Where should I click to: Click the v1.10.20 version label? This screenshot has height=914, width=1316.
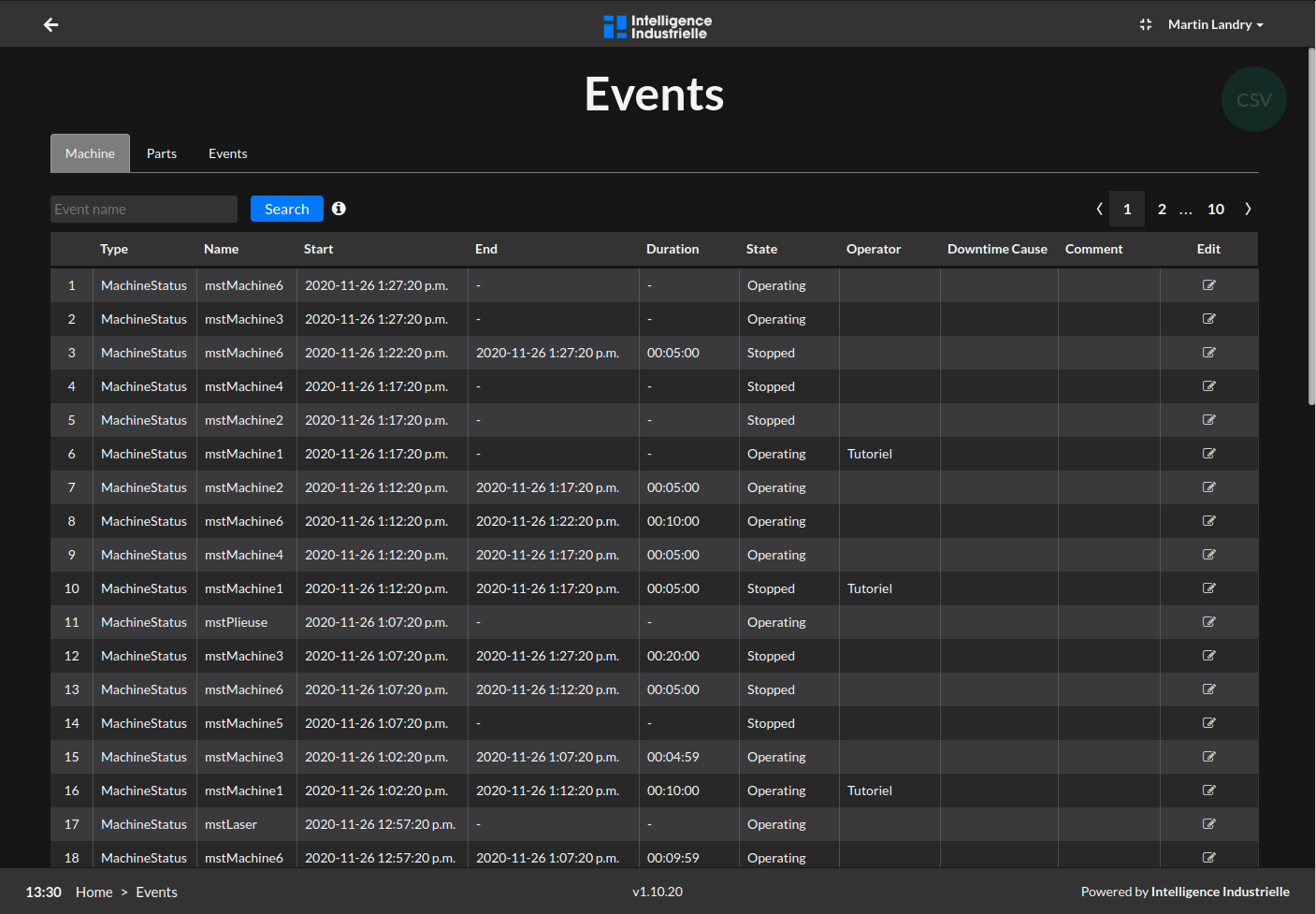(658, 892)
